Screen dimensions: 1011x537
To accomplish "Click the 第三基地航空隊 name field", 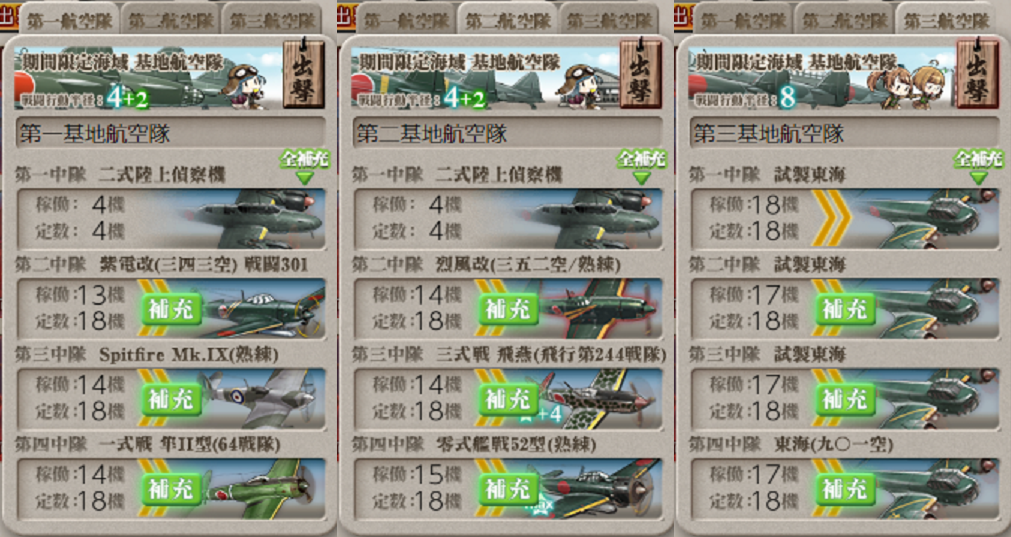I will (x=845, y=133).
